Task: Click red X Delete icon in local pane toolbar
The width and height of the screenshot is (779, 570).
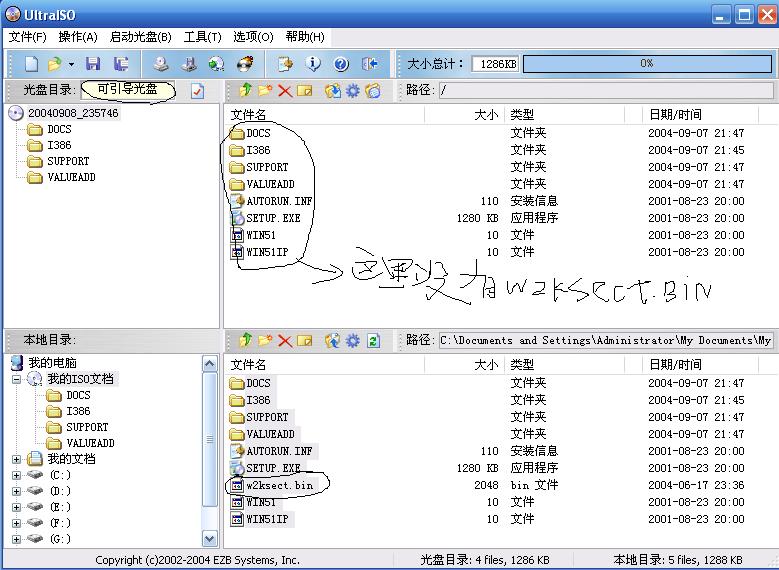Action: (285, 340)
